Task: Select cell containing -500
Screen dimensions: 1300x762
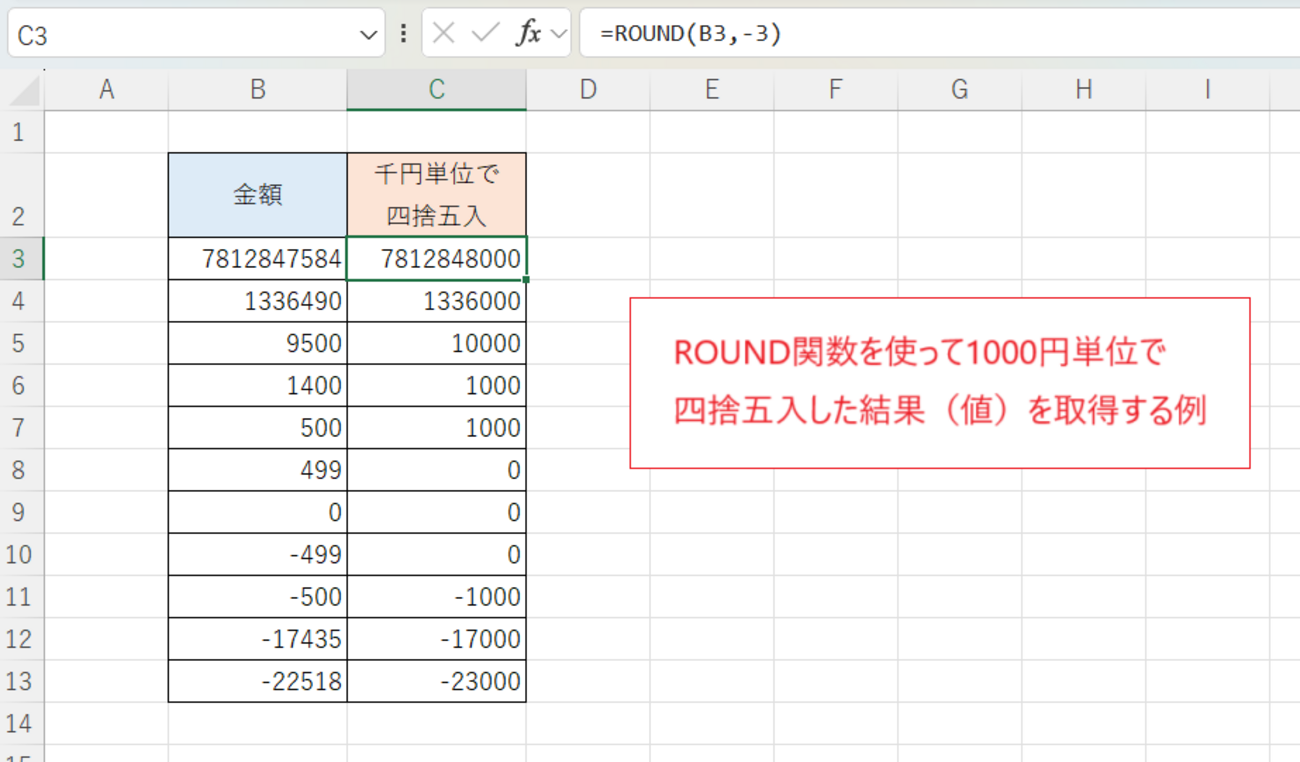Action: click(258, 597)
